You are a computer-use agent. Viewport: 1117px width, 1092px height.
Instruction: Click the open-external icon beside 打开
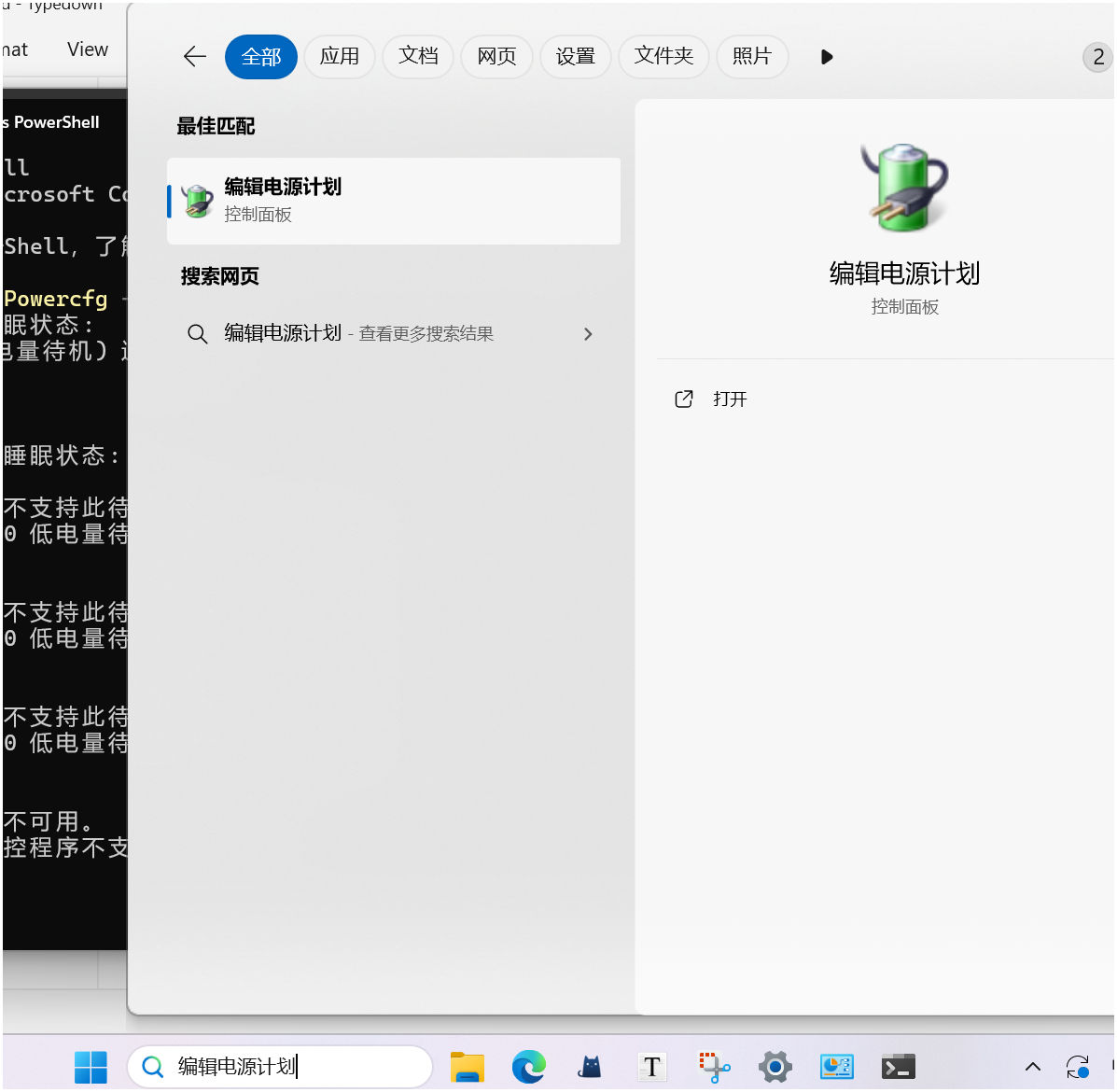(x=683, y=399)
